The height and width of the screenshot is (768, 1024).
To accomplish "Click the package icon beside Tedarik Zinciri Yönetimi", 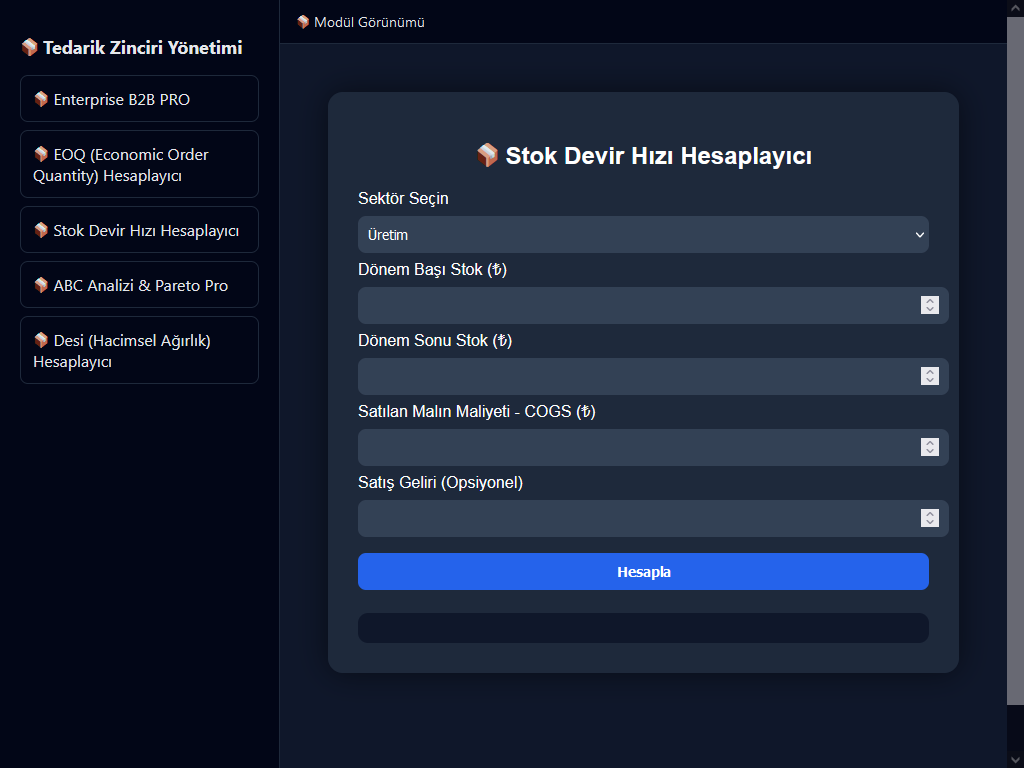I will pos(29,48).
